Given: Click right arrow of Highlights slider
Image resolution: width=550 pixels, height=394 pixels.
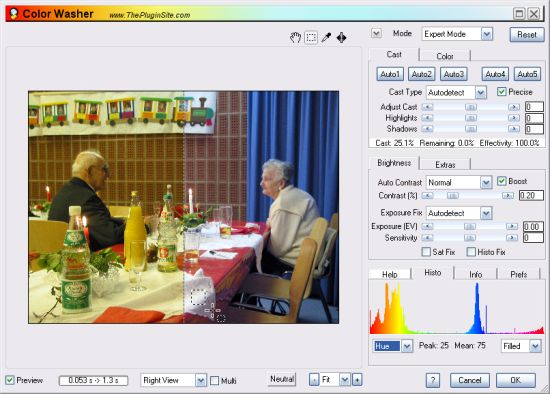Looking at the screenshot, I should click(514, 118).
